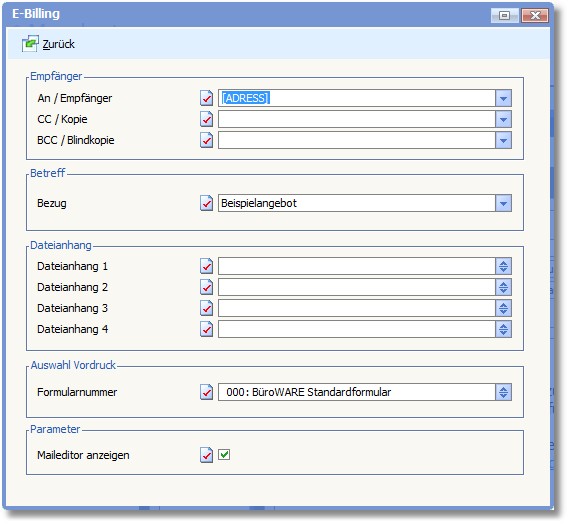This screenshot has width=568, height=524.
Task: Click checkmark icon beside Maileditor anzeigen
Action: pos(206,455)
